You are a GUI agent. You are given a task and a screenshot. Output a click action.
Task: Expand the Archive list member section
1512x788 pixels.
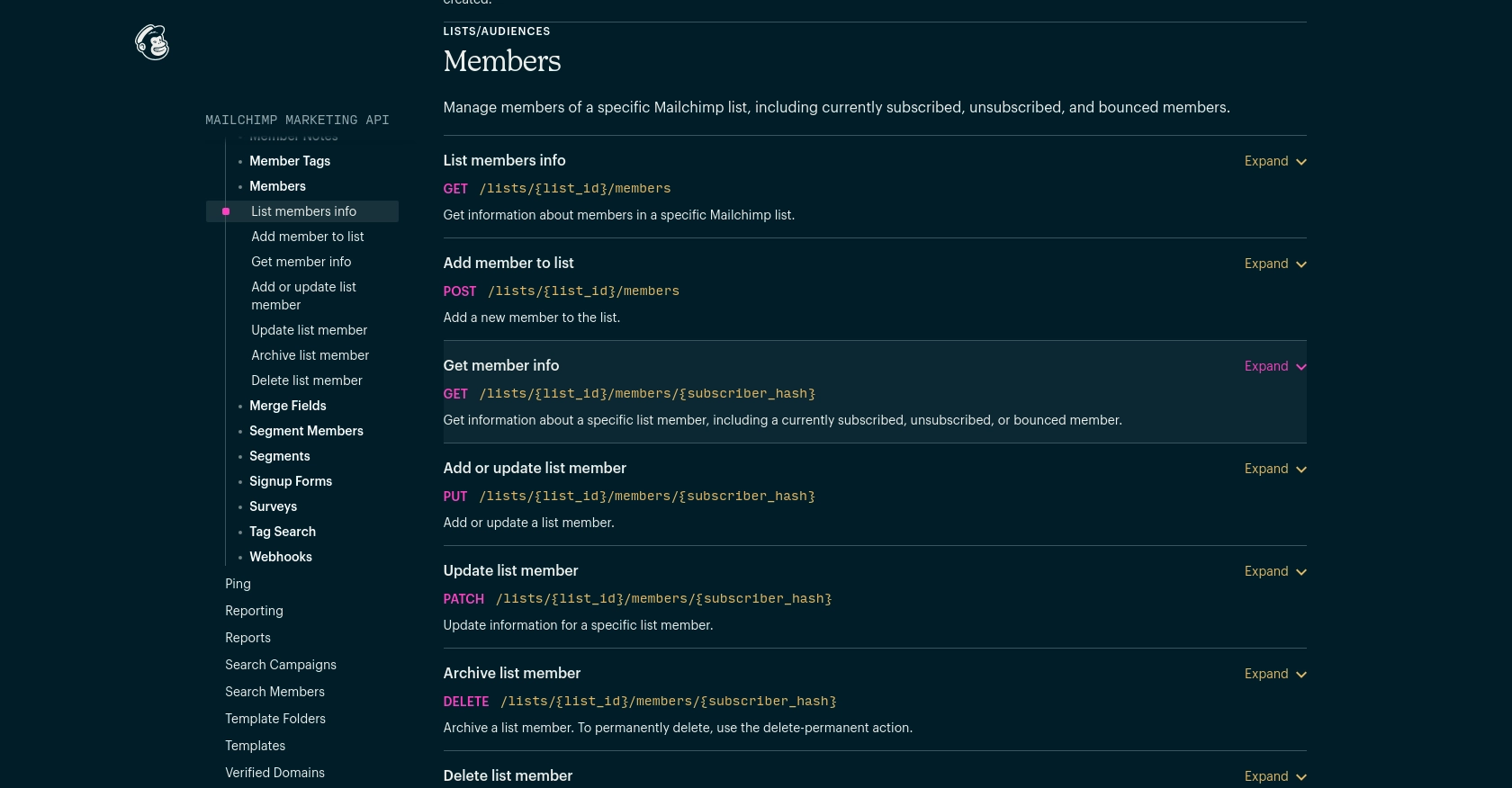coord(1275,674)
